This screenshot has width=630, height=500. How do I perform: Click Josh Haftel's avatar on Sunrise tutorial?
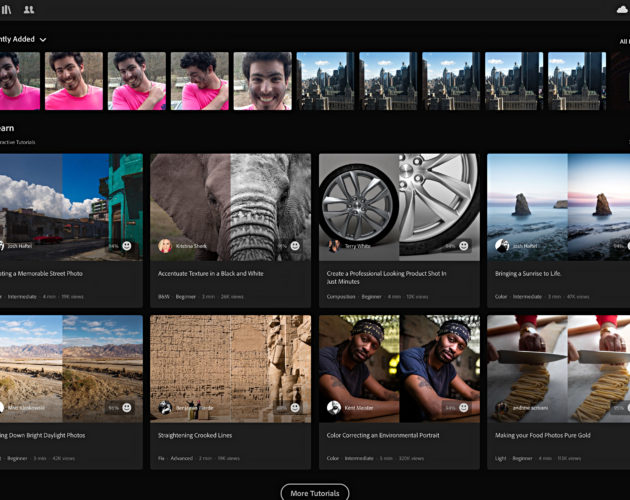coord(502,246)
